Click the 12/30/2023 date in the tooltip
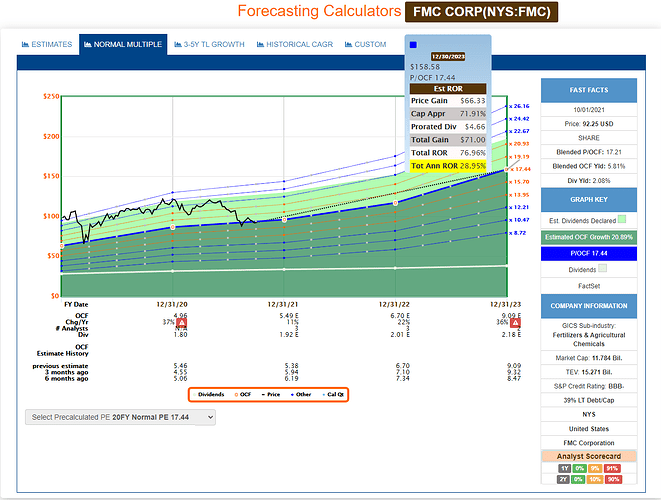661x500 pixels. pos(448,56)
